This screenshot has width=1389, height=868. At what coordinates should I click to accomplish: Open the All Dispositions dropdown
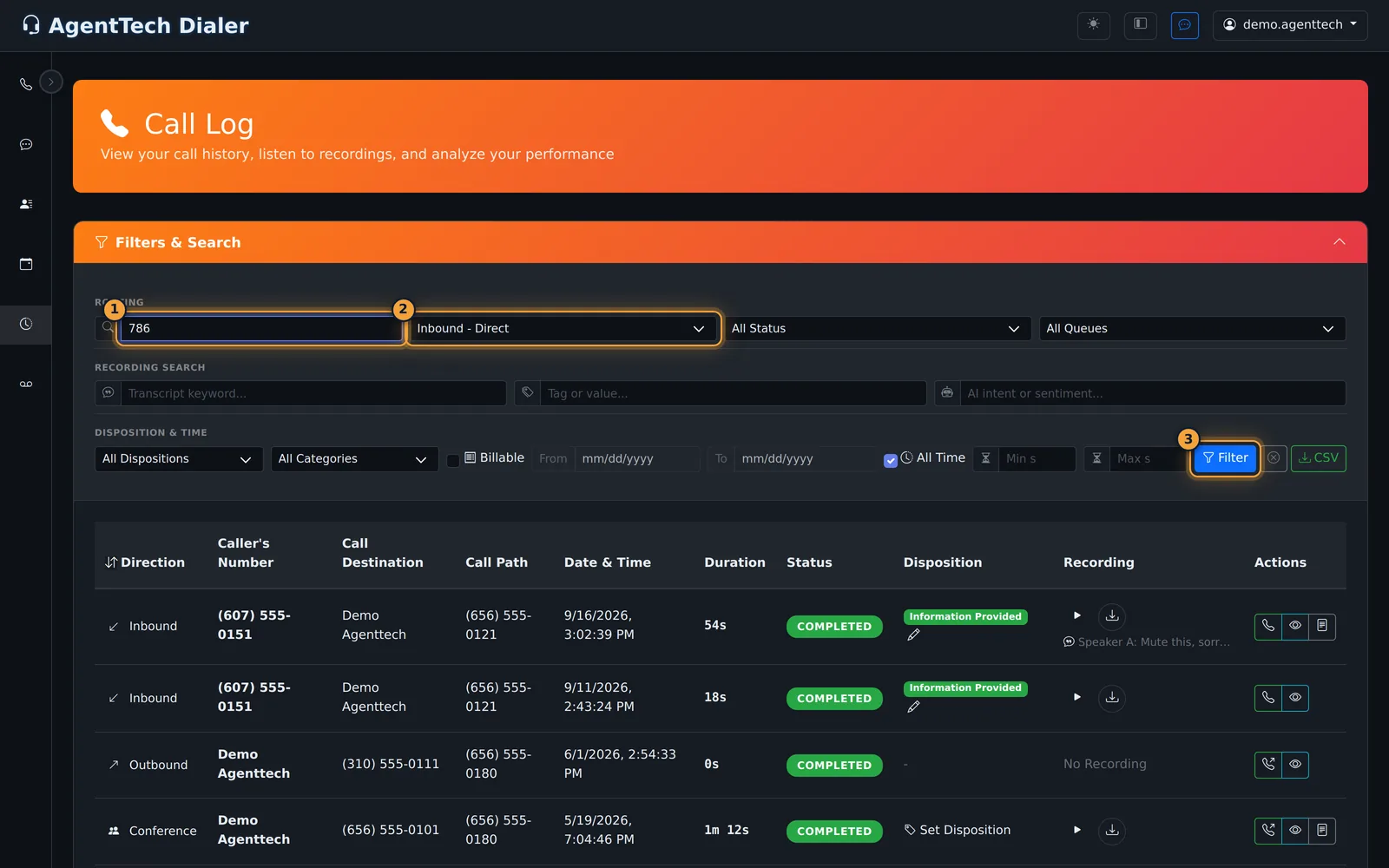point(179,459)
